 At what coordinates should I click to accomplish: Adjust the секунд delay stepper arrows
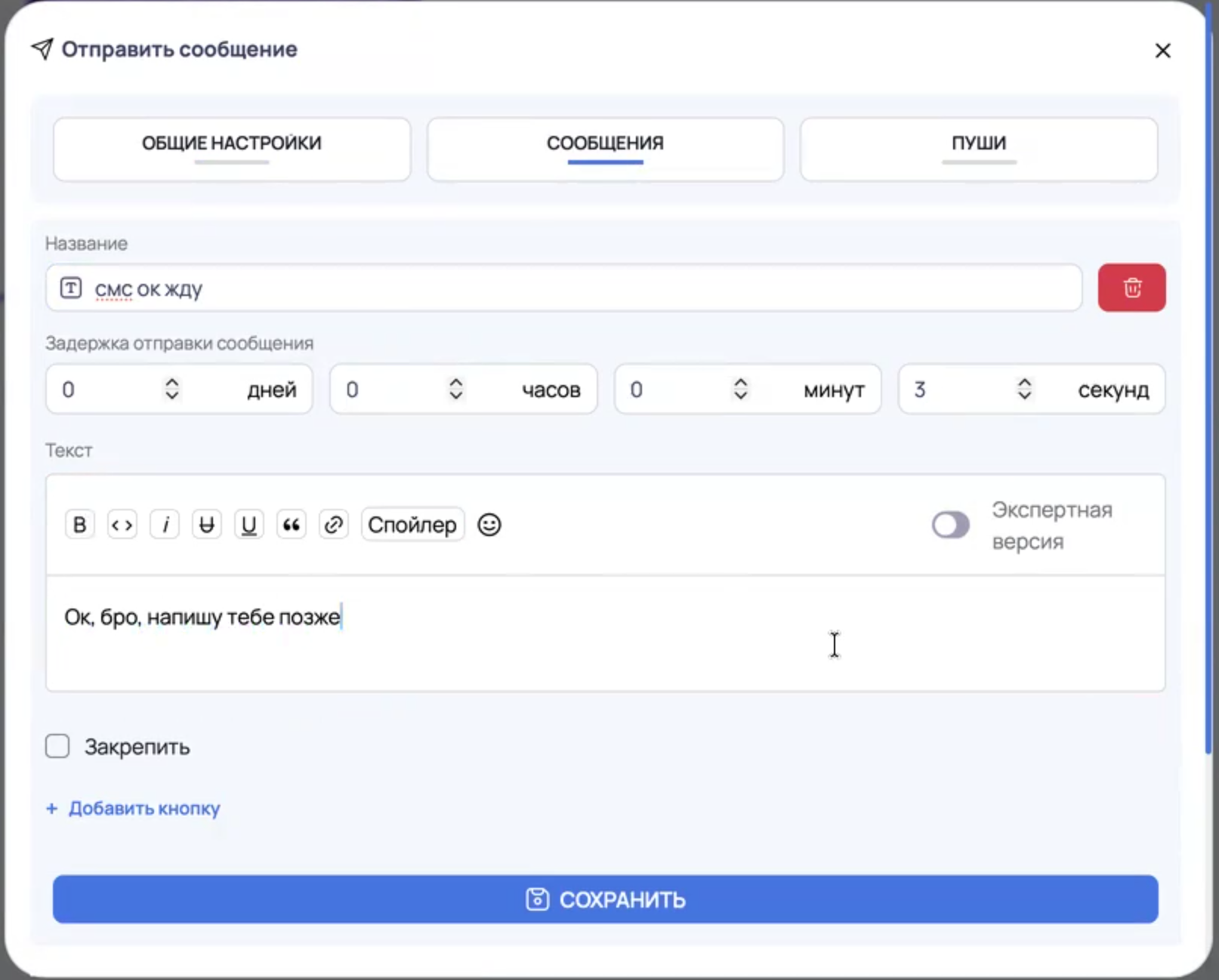pos(1024,389)
